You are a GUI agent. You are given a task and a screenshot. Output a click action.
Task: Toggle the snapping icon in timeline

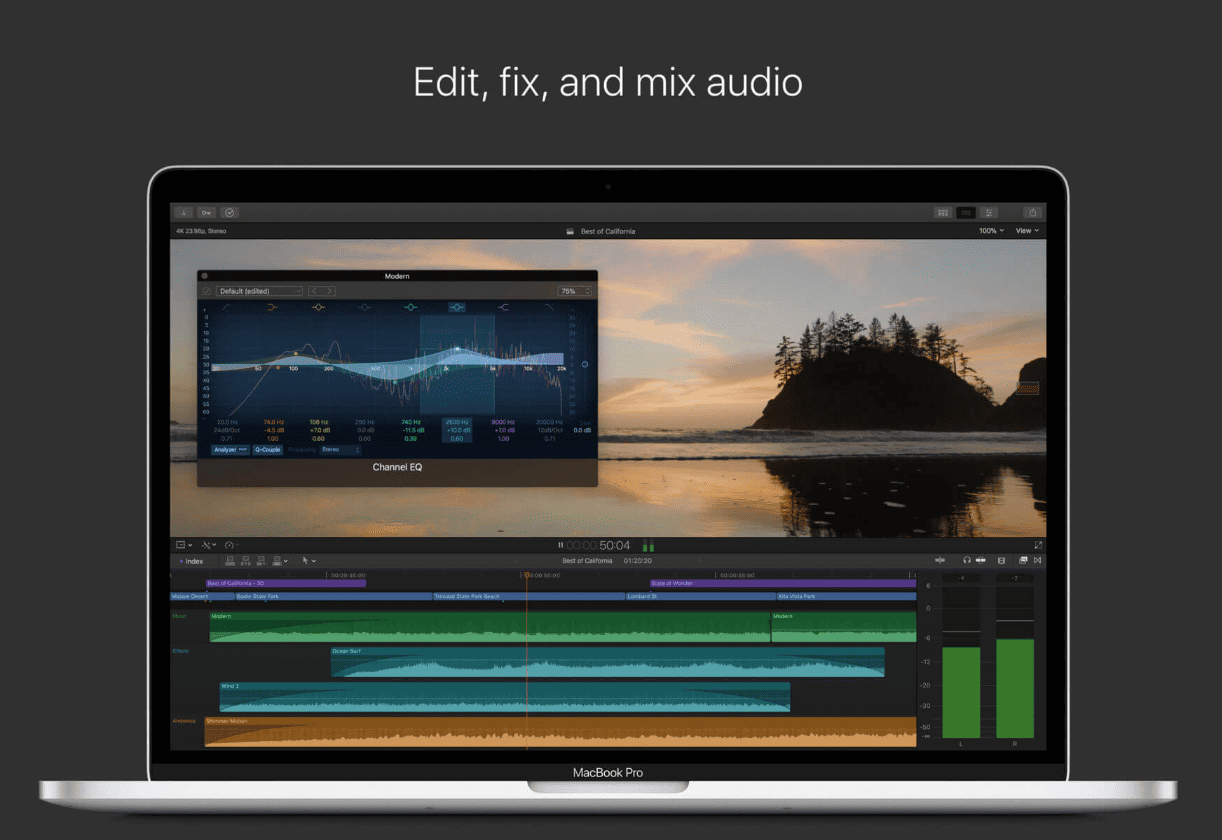tap(981, 561)
